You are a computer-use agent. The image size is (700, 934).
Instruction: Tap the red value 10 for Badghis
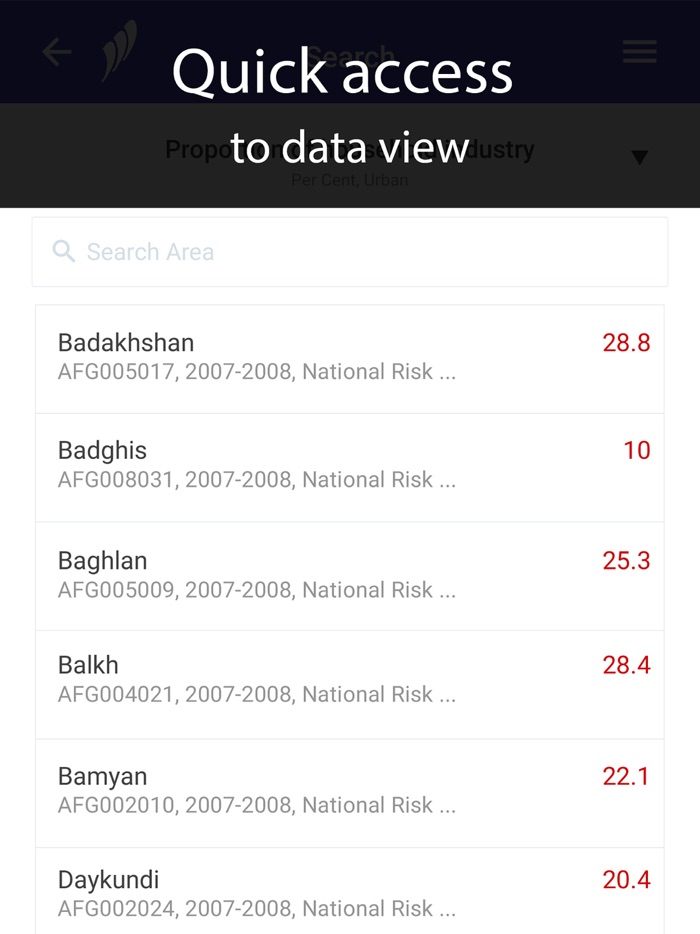(x=636, y=451)
